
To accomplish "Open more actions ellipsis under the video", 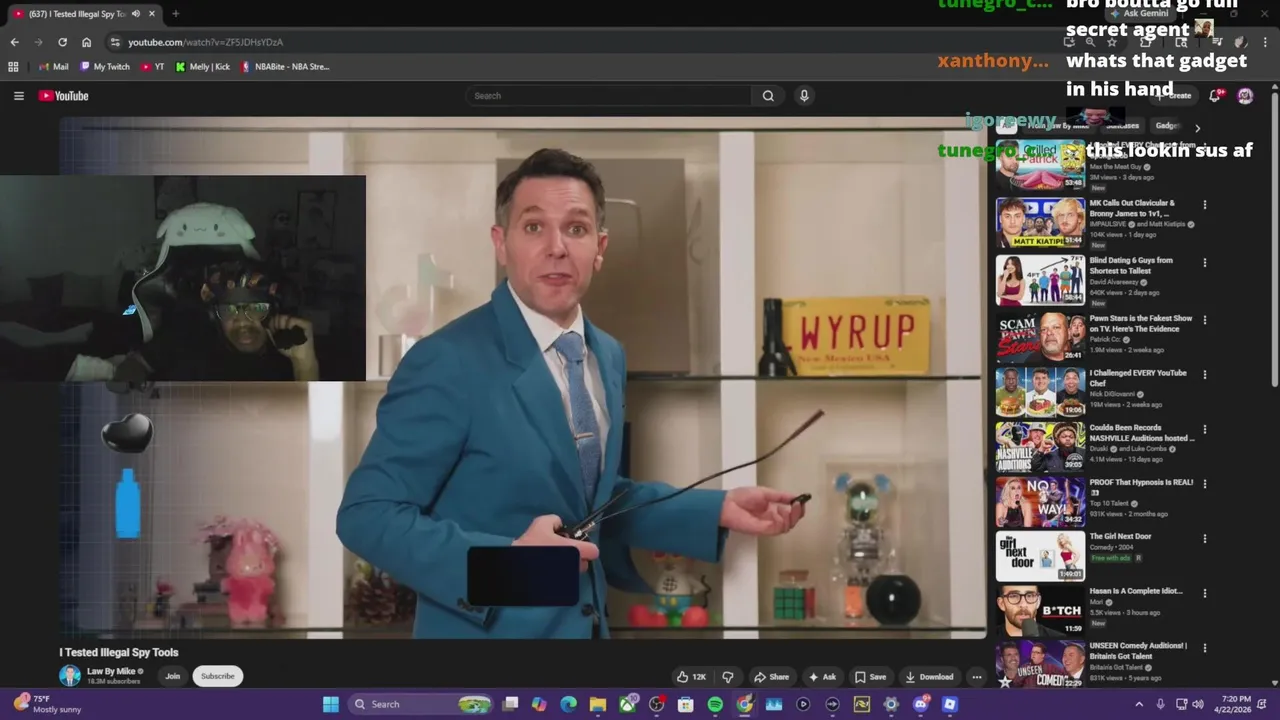I will click(x=977, y=677).
